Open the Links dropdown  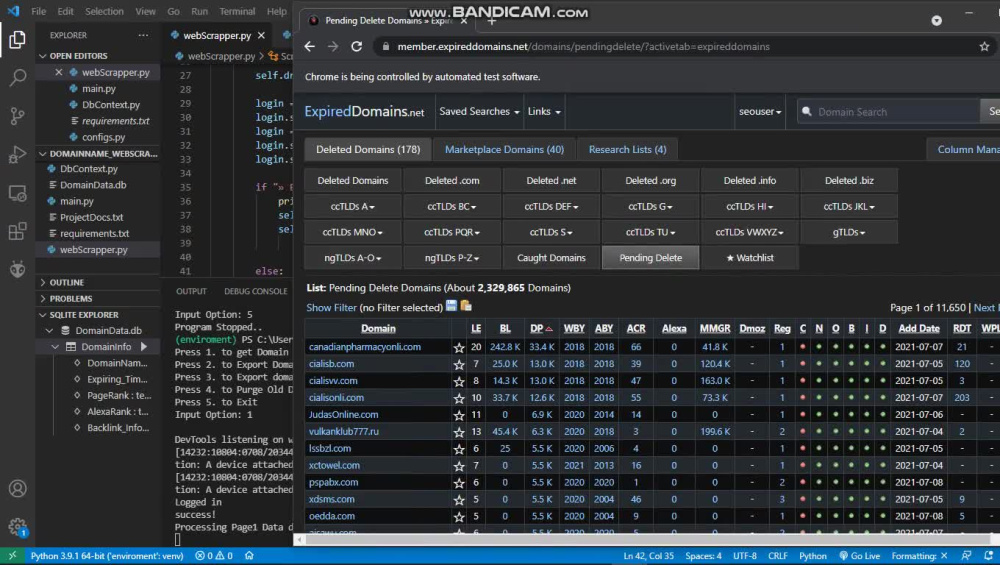point(544,111)
